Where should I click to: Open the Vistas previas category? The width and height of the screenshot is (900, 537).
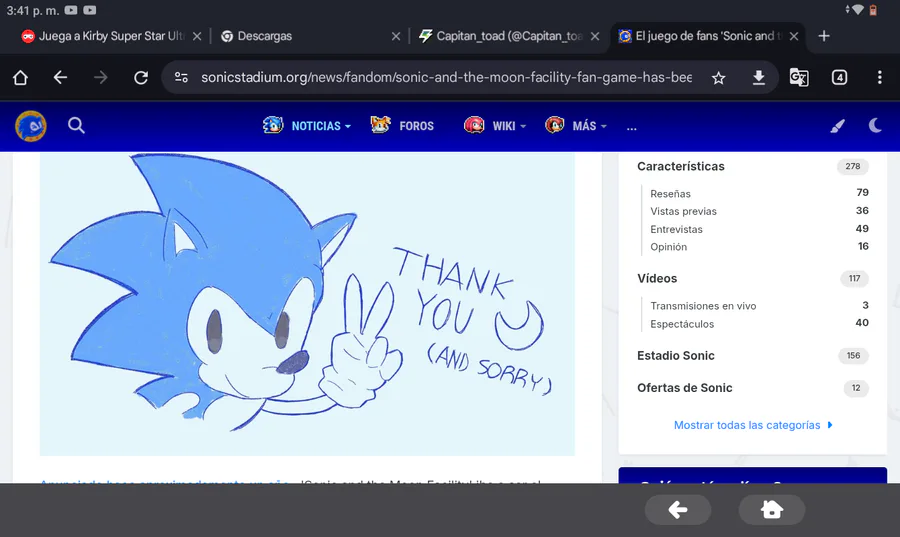(683, 211)
